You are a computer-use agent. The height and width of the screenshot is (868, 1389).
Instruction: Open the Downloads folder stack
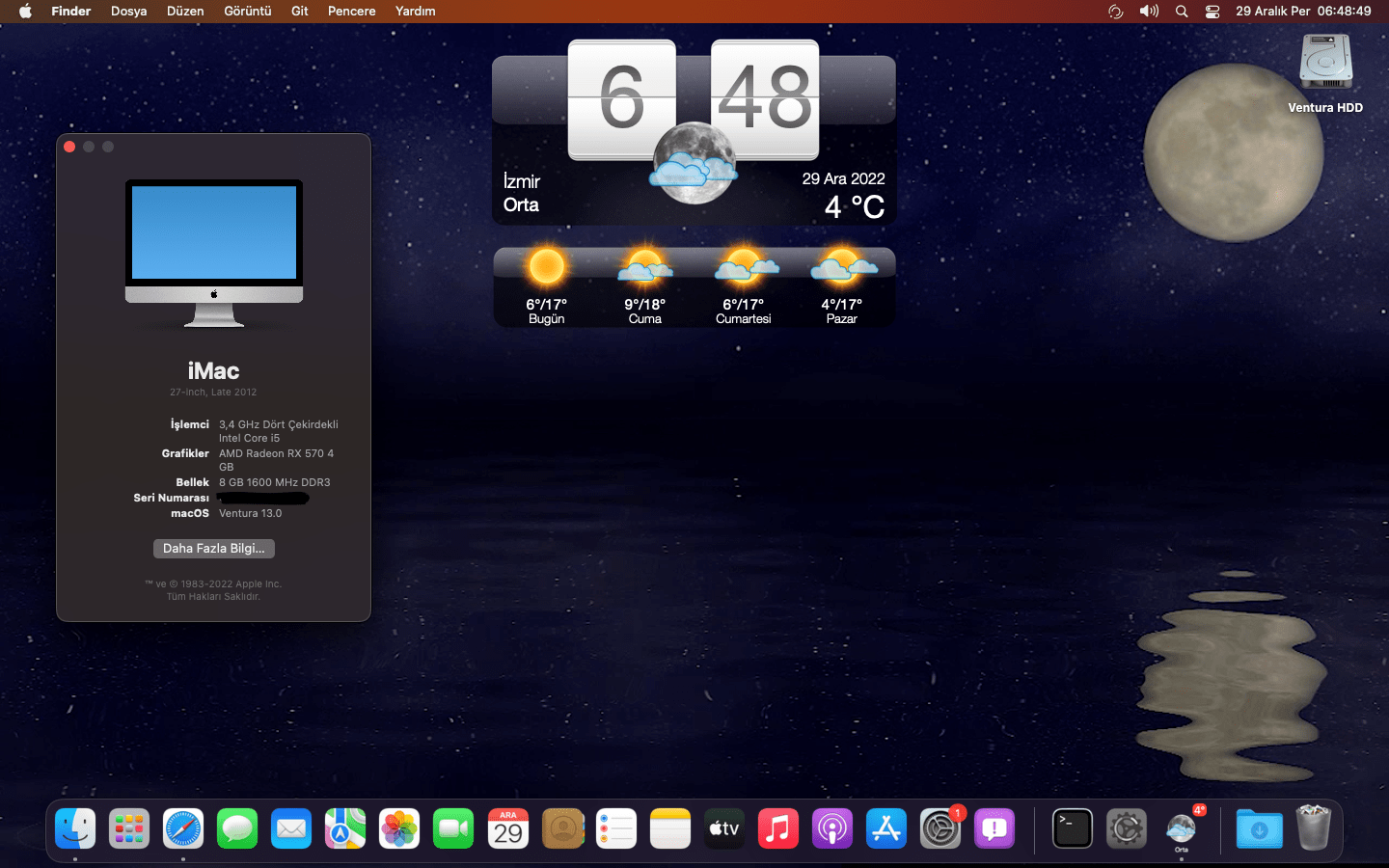coord(1259,828)
